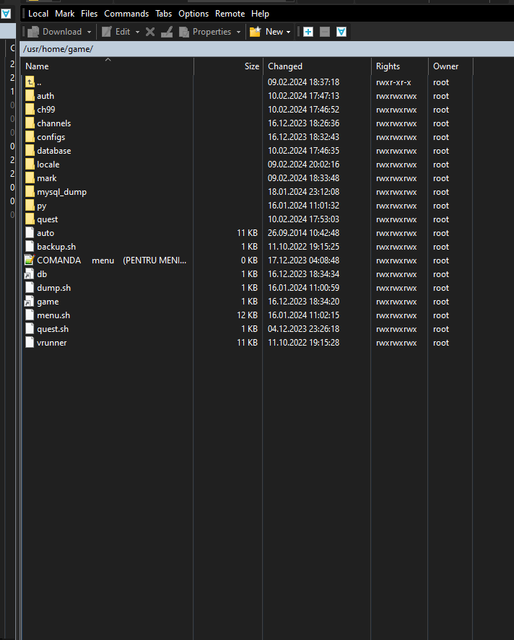Open Properties toolbar button
The image size is (514, 640).
[x=205, y=32]
